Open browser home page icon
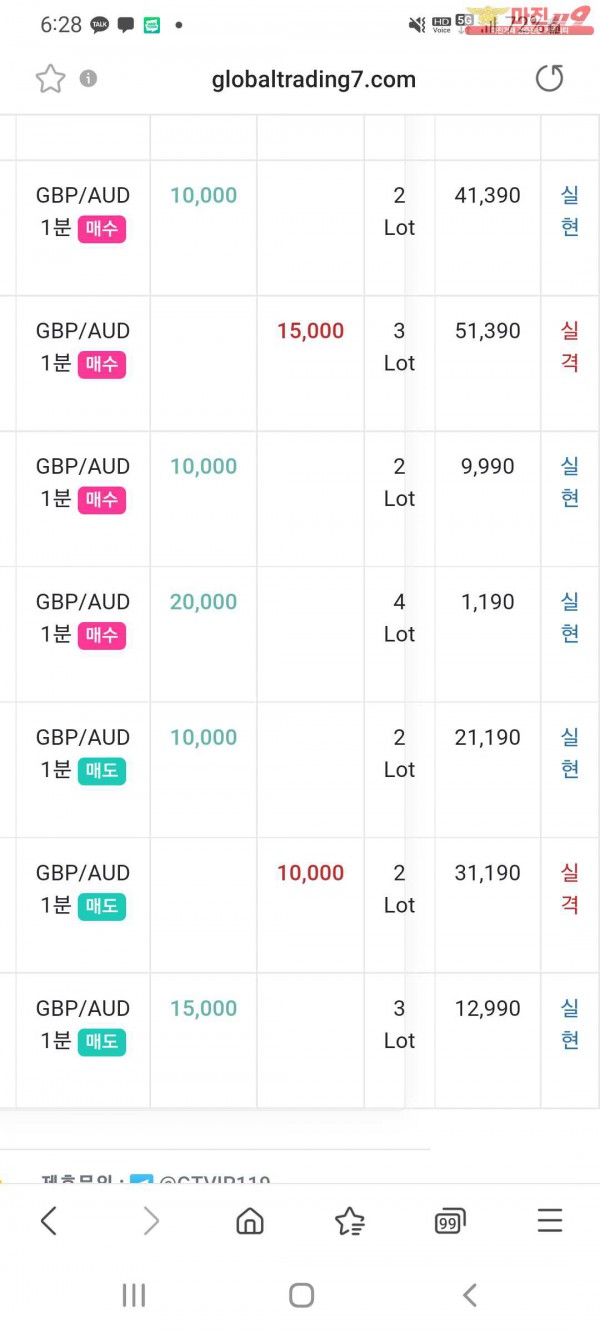Screen dimensions: 600x1333 point(250,1221)
